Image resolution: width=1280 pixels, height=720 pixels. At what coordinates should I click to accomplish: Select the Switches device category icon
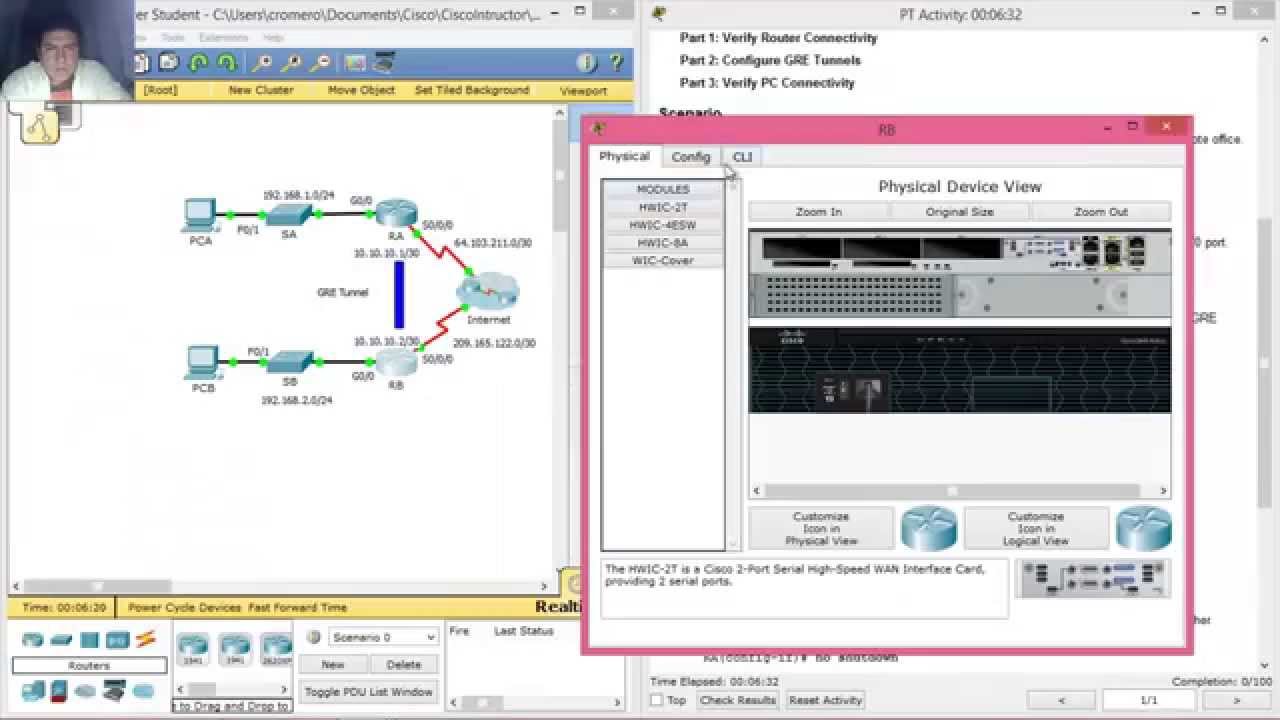click(62, 639)
